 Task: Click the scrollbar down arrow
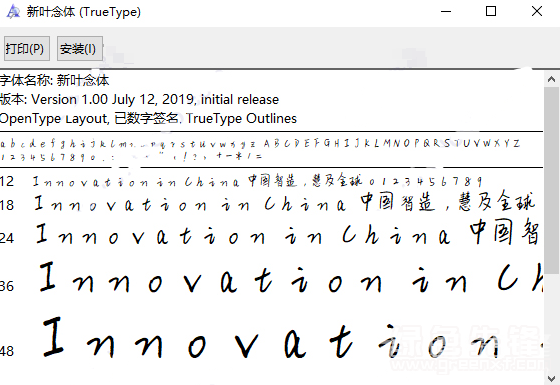click(x=551, y=378)
